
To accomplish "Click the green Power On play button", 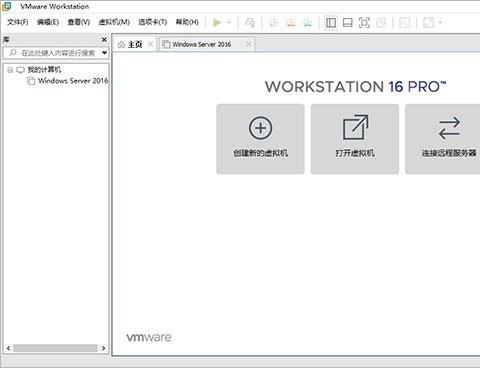I will click(x=217, y=23).
